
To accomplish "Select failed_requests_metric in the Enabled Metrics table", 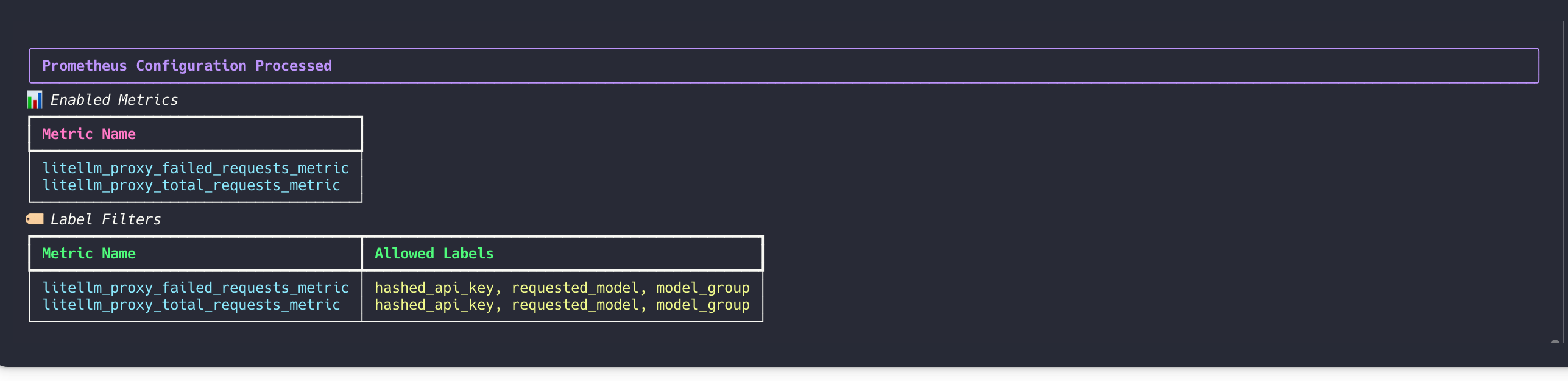I will coord(195,168).
